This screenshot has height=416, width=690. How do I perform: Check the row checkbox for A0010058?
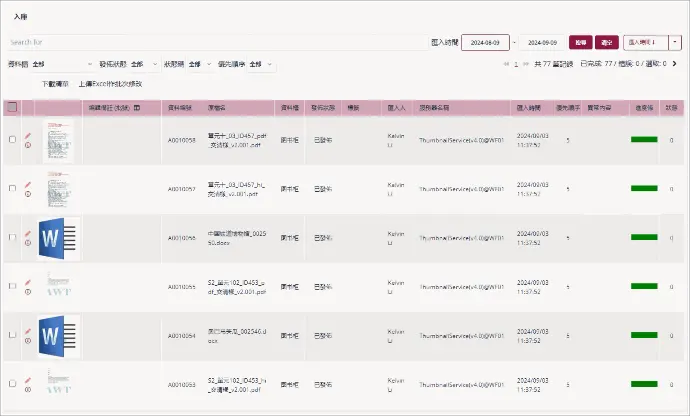point(12,140)
